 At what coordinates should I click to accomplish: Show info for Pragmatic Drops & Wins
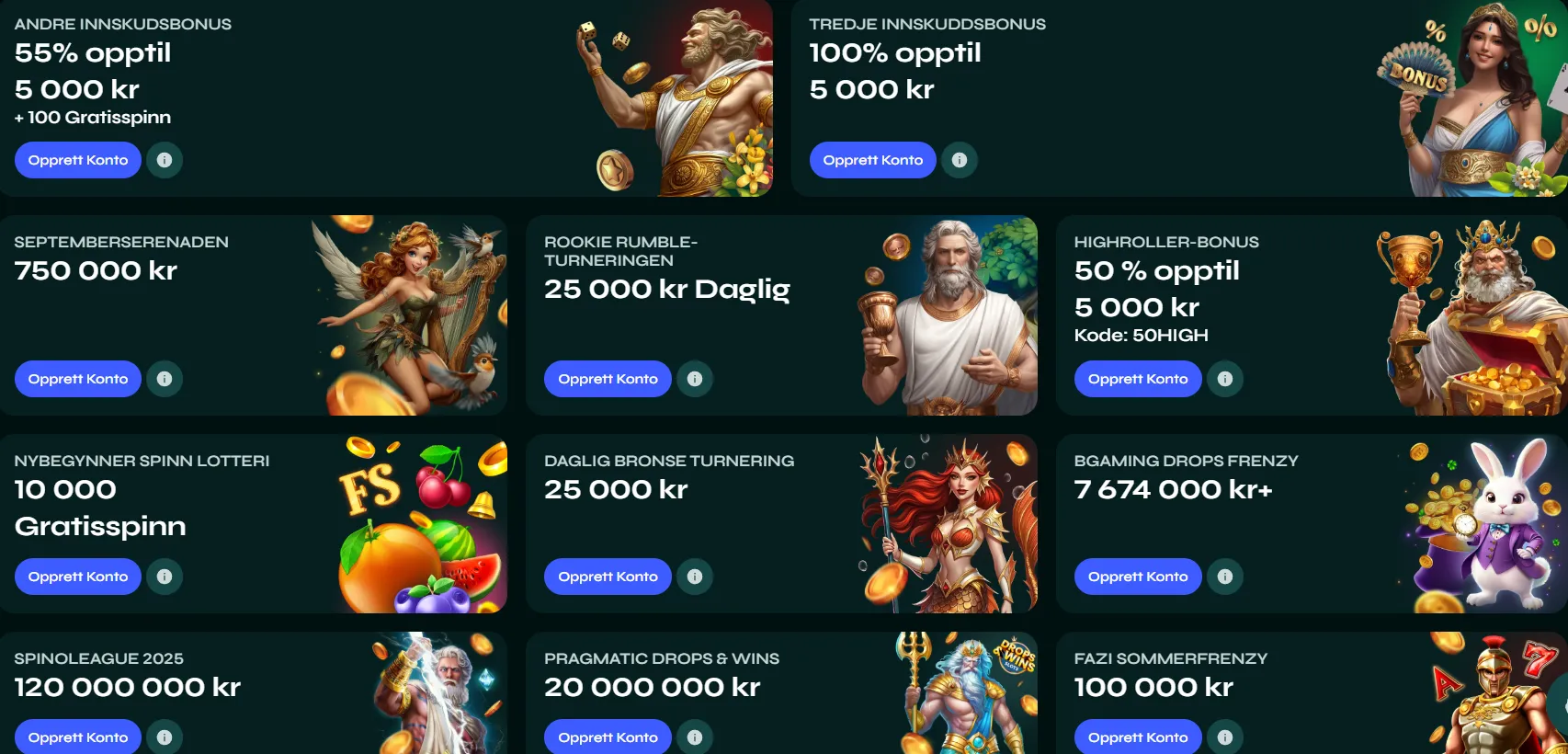tap(695, 737)
